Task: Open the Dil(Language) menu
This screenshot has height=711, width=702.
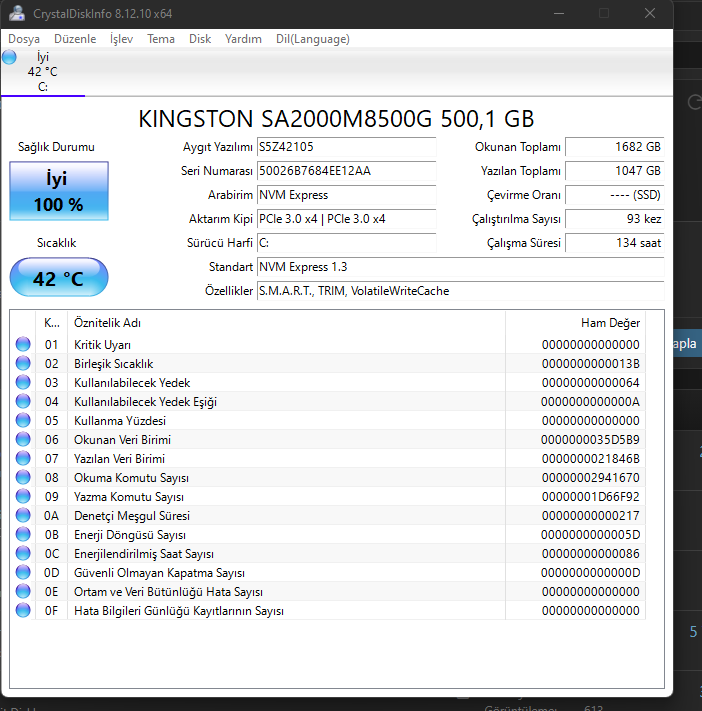Action: click(312, 39)
